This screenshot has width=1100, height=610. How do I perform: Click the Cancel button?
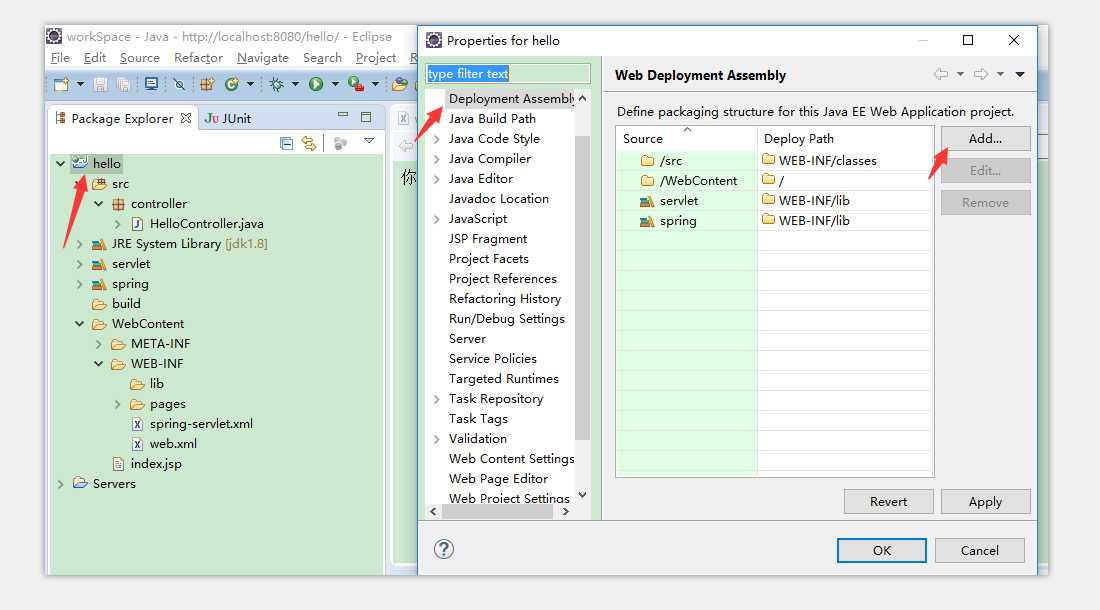pos(979,550)
